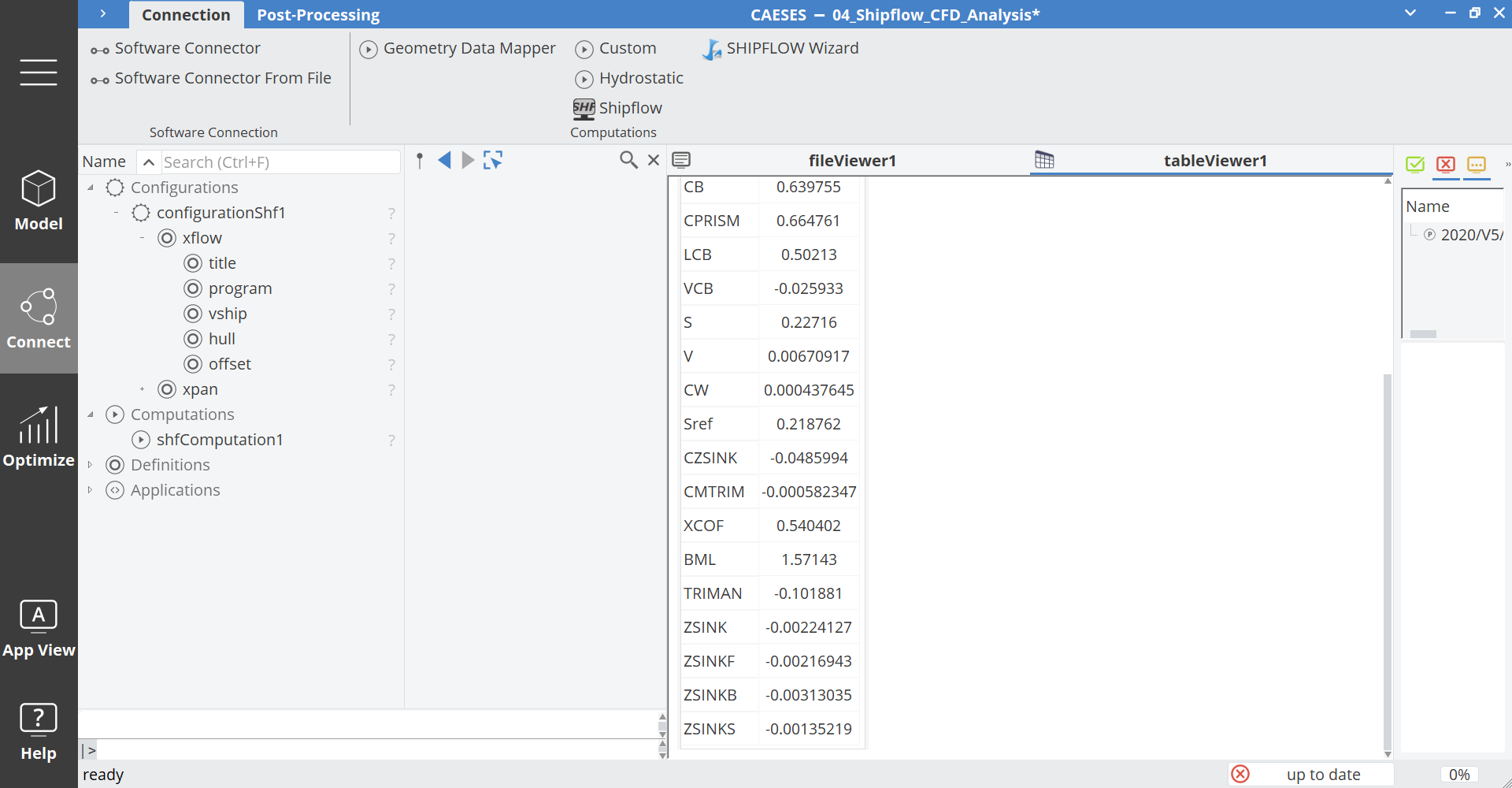
Task: Collapse the configurationShf1 node
Action: (x=117, y=213)
